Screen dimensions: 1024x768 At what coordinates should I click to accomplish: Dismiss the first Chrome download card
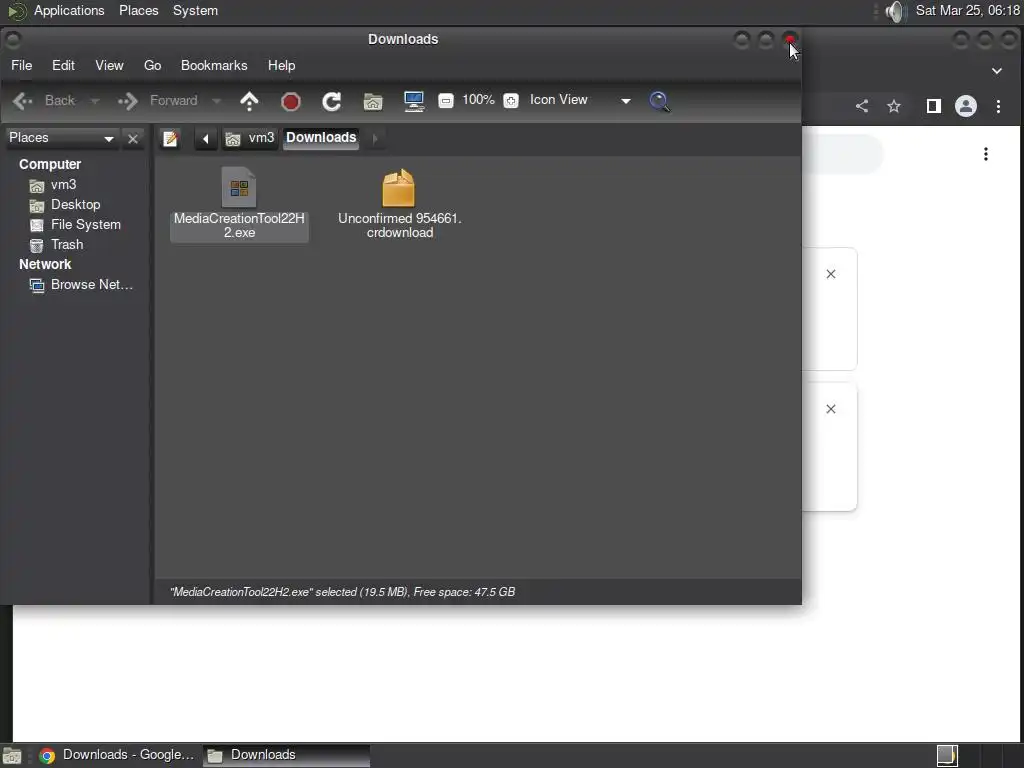pos(831,274)
